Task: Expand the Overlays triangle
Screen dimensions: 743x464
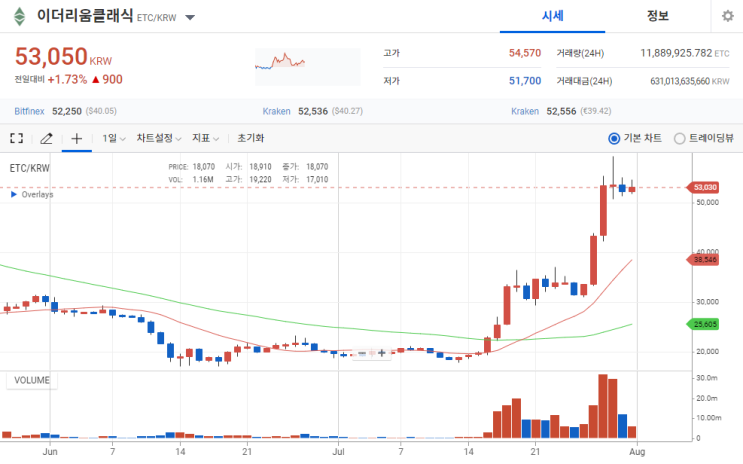Action: tap(14, 194)
